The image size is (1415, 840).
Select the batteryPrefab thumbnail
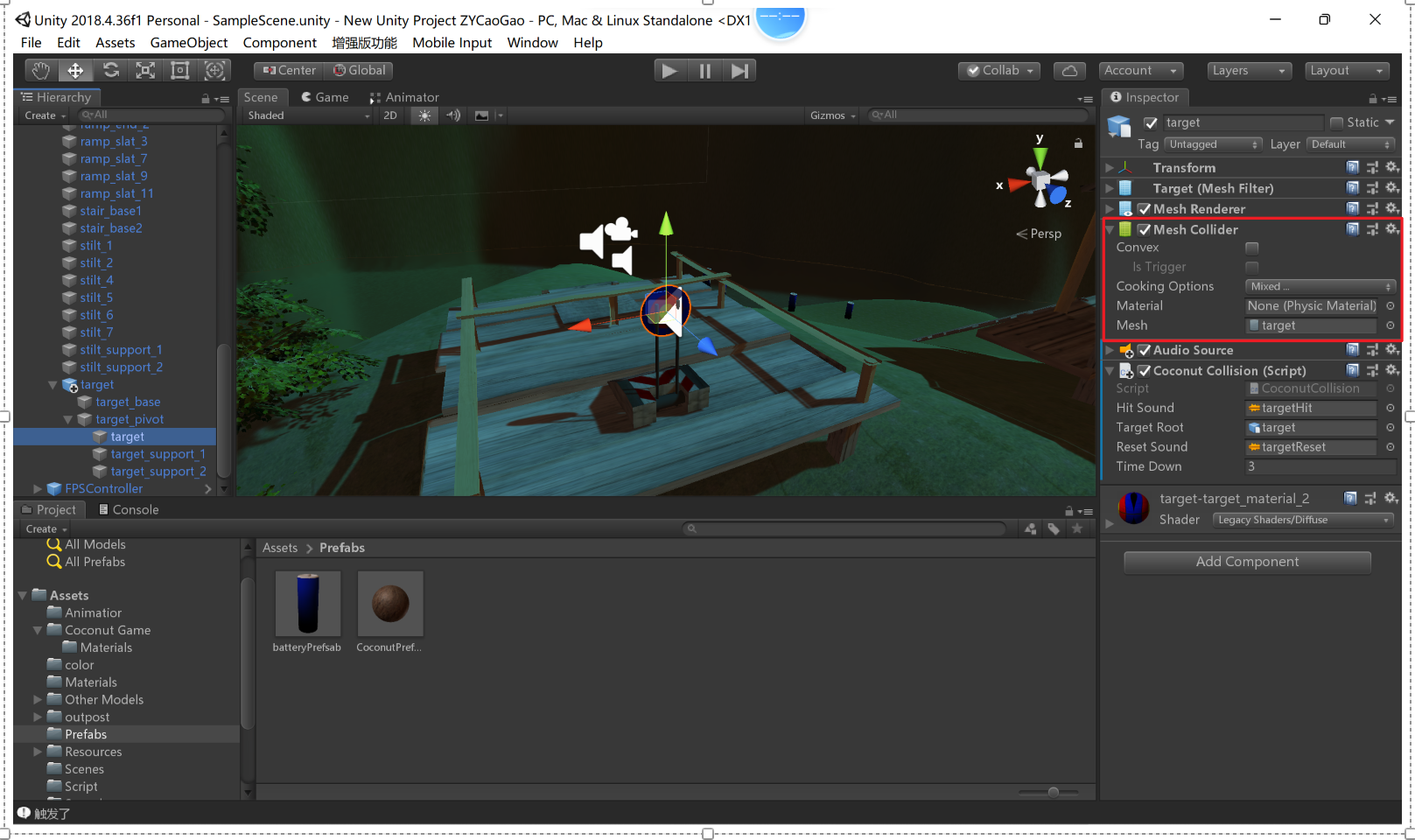[307, 604]
